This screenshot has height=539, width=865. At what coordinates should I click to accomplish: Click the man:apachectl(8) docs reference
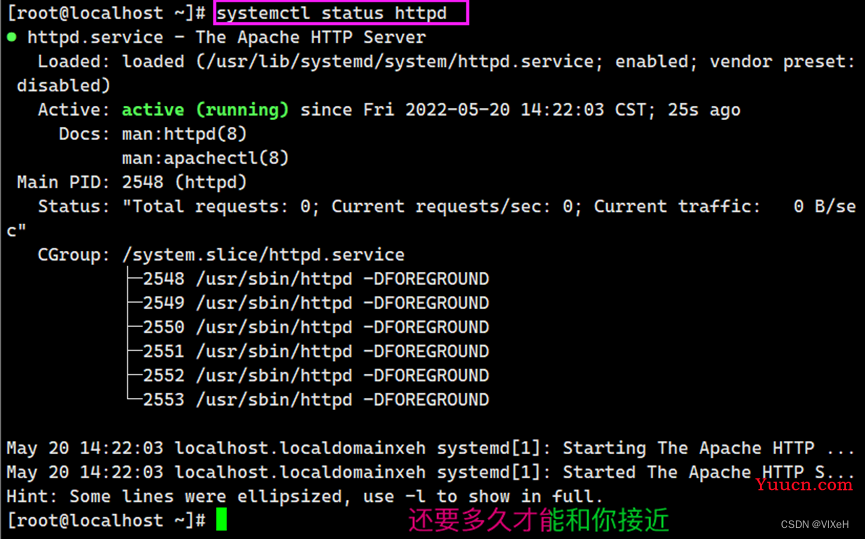(205, 158)
